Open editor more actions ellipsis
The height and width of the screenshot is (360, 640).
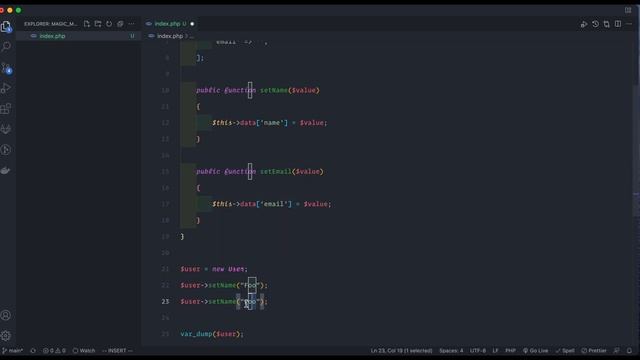(629, 24)
